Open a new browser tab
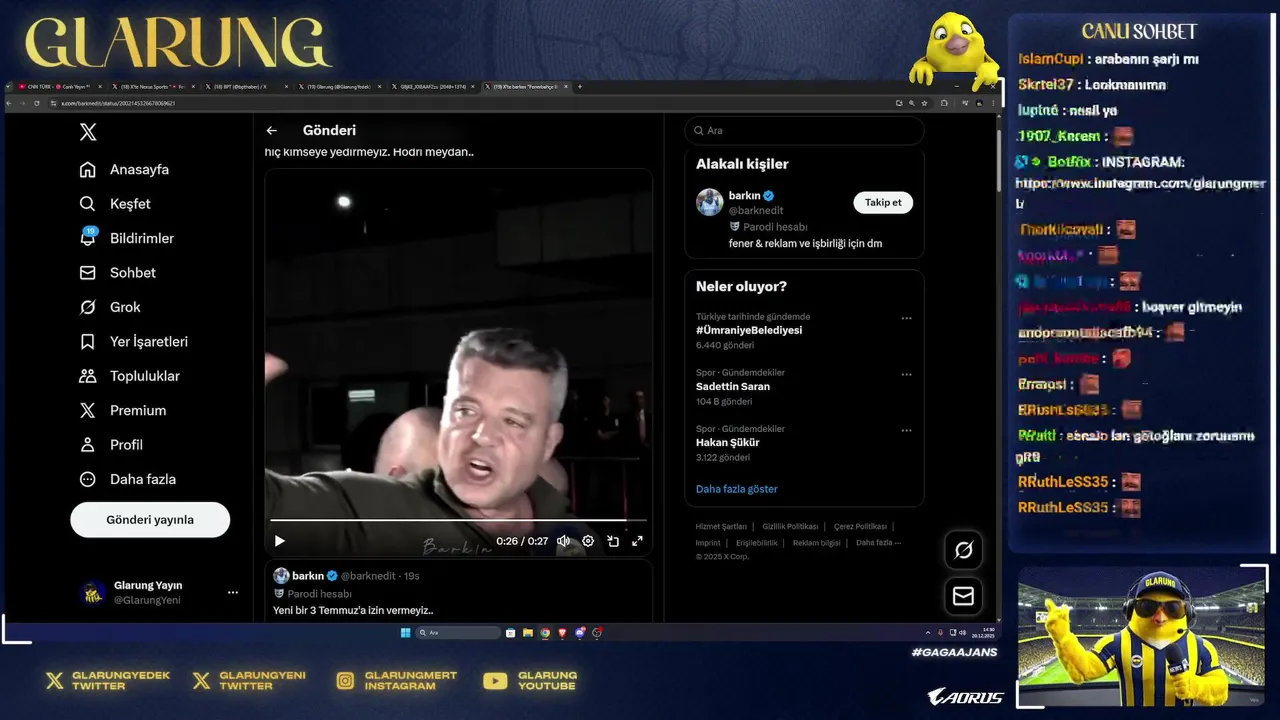Image resolution: width=1280 pixels, height=720 pixels. pyautogui.click(x=580, y=87)
